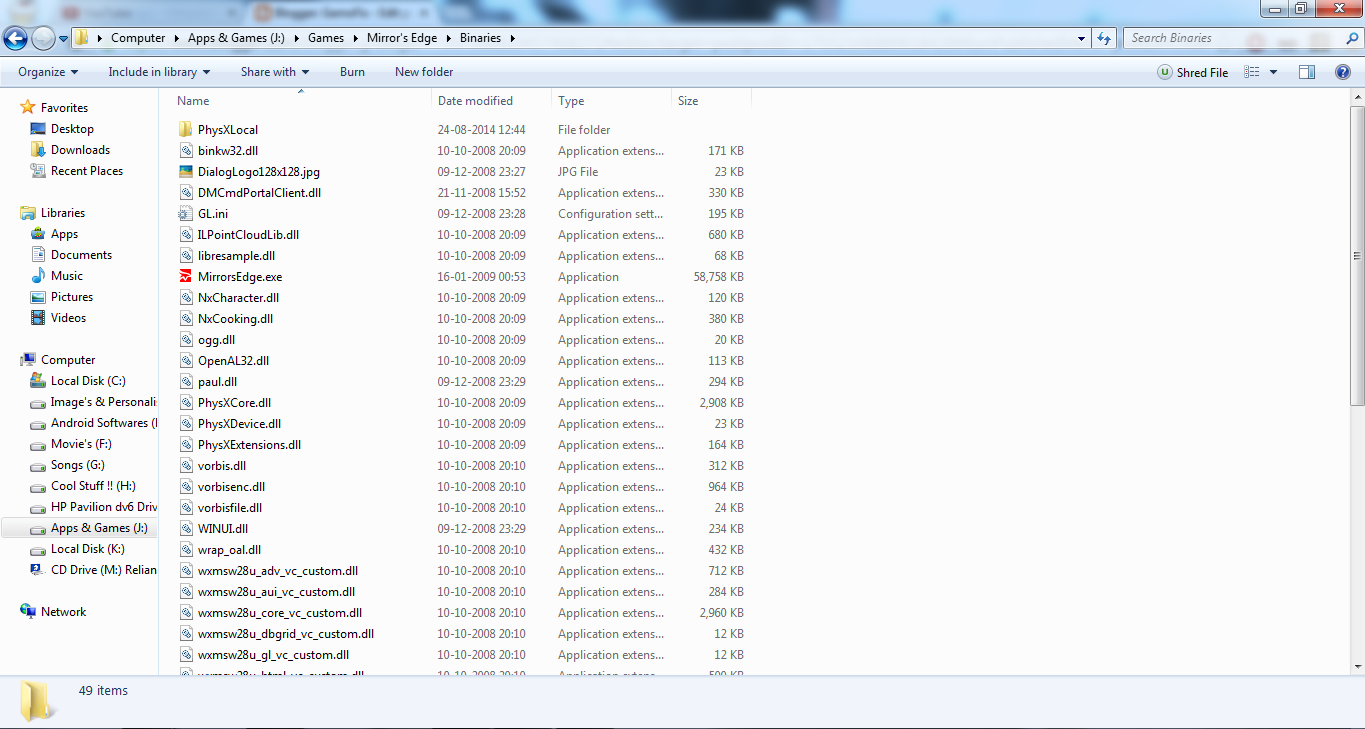Viewport: 1365px width, 729px height.
Task: Click the Games breadcrumb in address bar
Action: [x=326, y=38]
